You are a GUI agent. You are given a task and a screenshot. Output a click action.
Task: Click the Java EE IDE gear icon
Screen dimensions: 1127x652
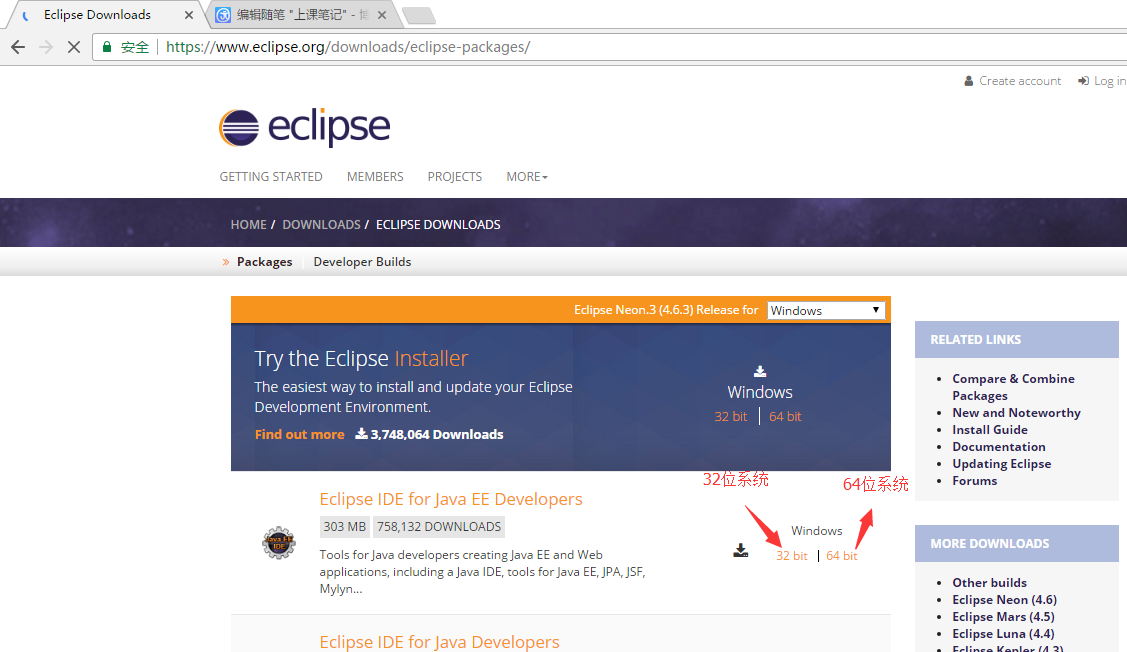[279, 543]
